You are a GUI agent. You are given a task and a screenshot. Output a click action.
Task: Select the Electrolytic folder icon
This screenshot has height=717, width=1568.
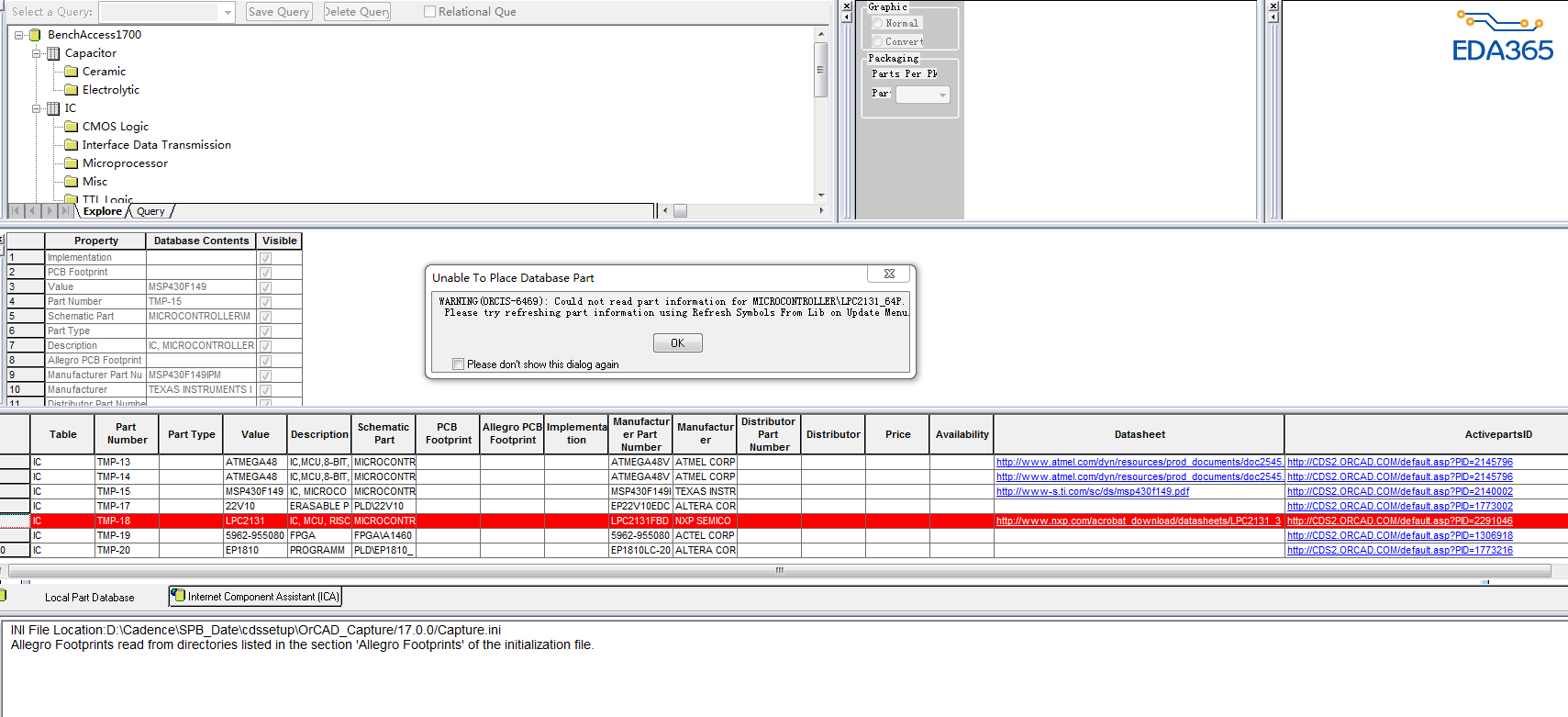pyautogui.click(x=72, y=90)
